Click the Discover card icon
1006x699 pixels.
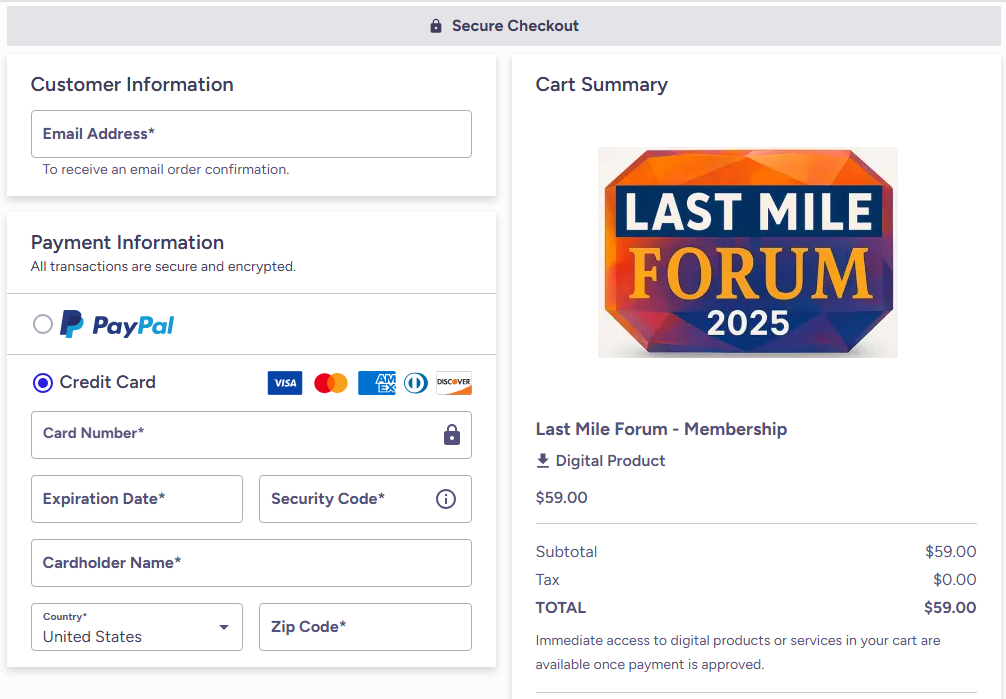(454, 383)
